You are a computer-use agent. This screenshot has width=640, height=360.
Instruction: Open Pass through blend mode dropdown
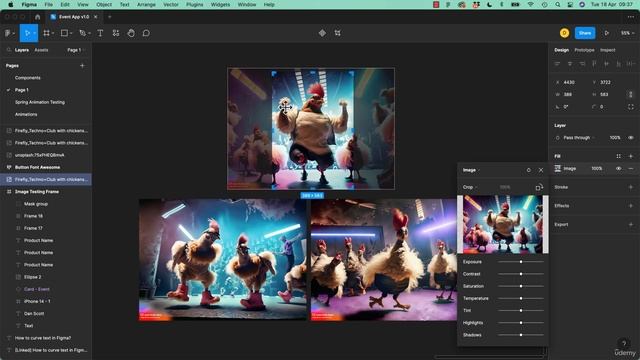point(579,138)
